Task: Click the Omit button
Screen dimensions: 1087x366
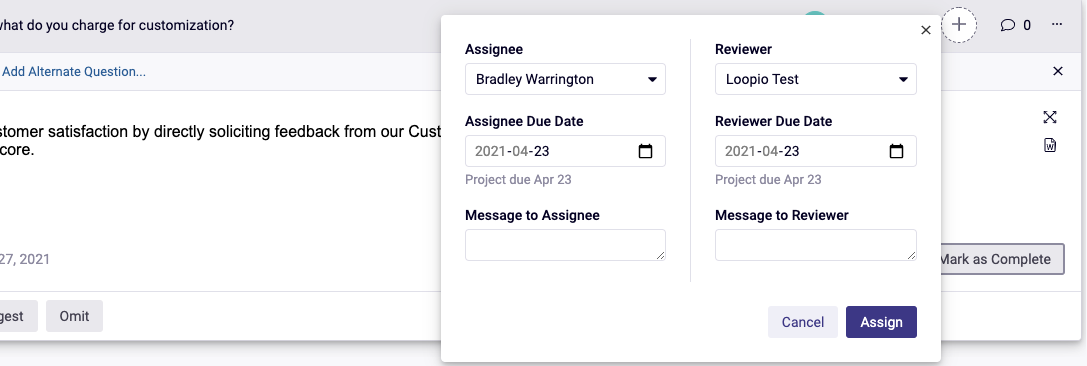Action: coord(74,316)
